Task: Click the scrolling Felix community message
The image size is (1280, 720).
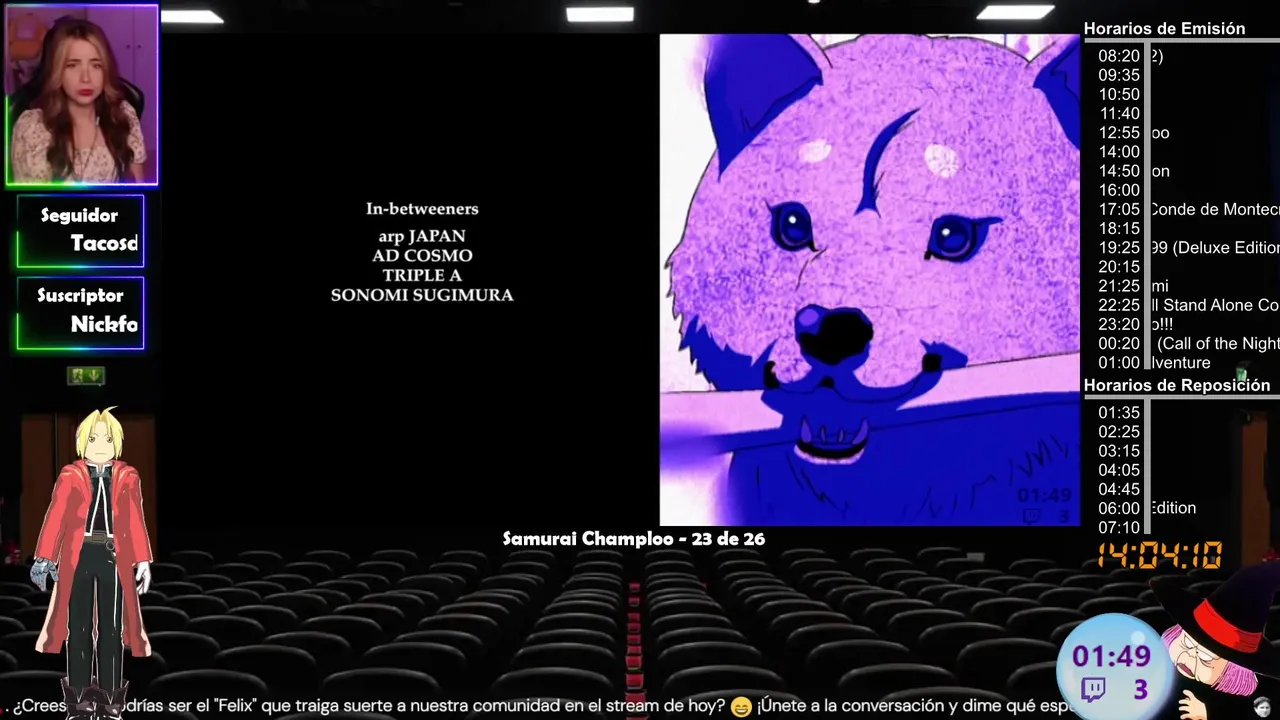Action: (x=540, y=706)
